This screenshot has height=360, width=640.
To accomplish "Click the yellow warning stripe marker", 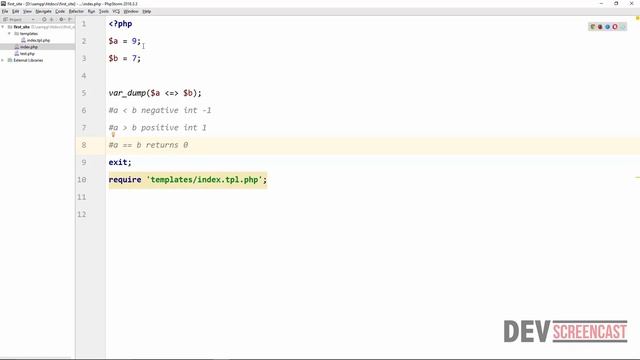I will coord(637,178).
